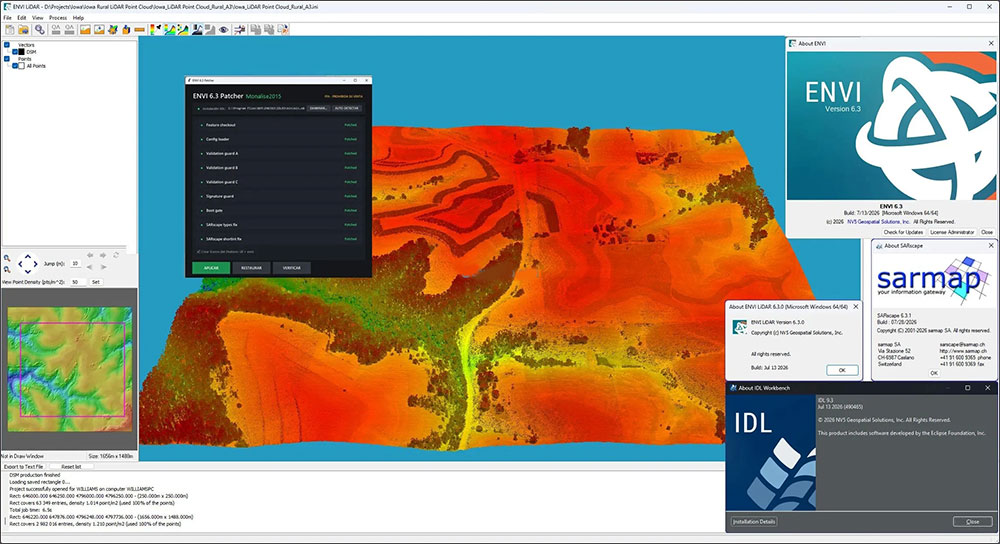The image size is (1000, 544).
Task: Open NV5 Geospatial Solutions link in About ENVI
Action: 878,222
